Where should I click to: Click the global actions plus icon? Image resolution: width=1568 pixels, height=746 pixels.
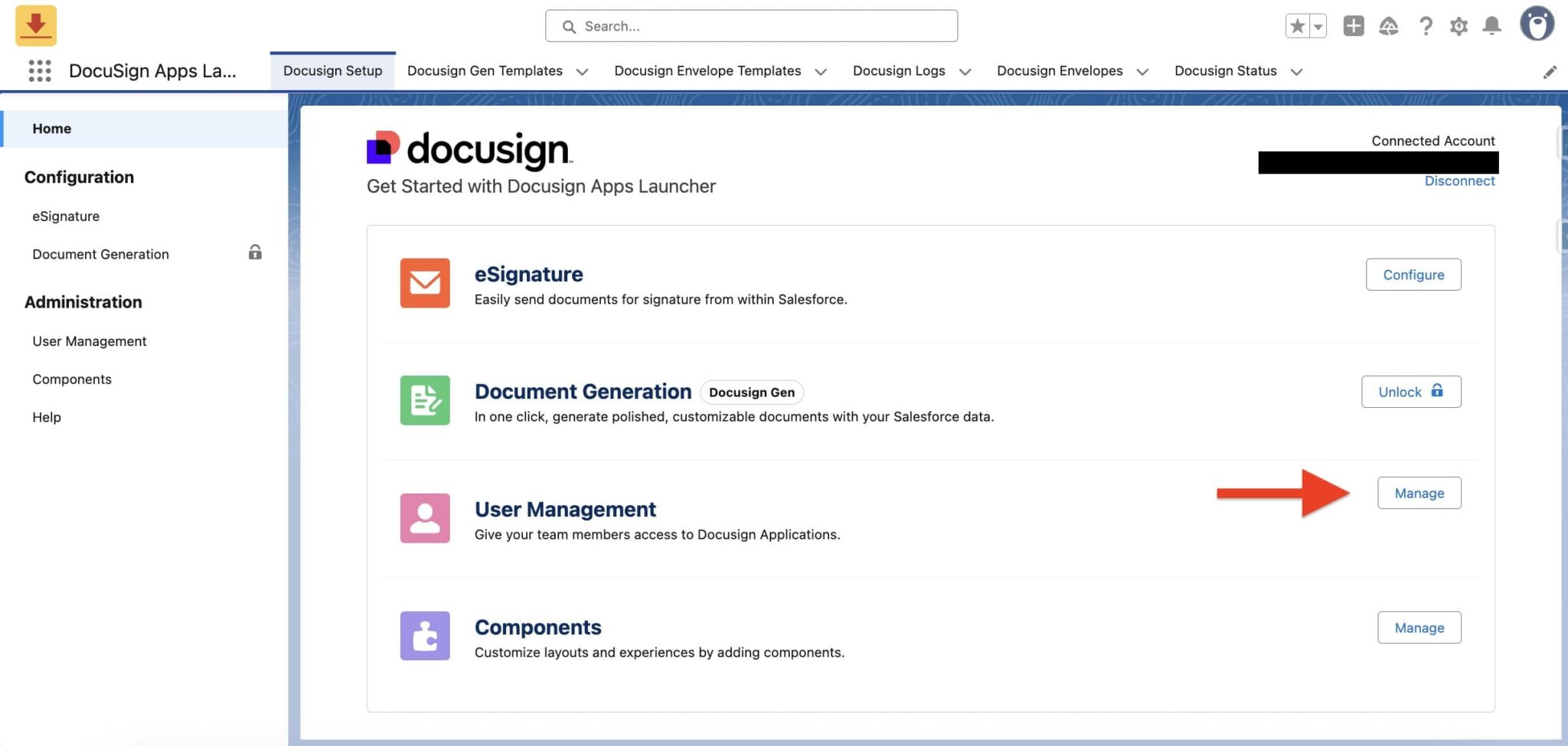[x=1354, y=25]
